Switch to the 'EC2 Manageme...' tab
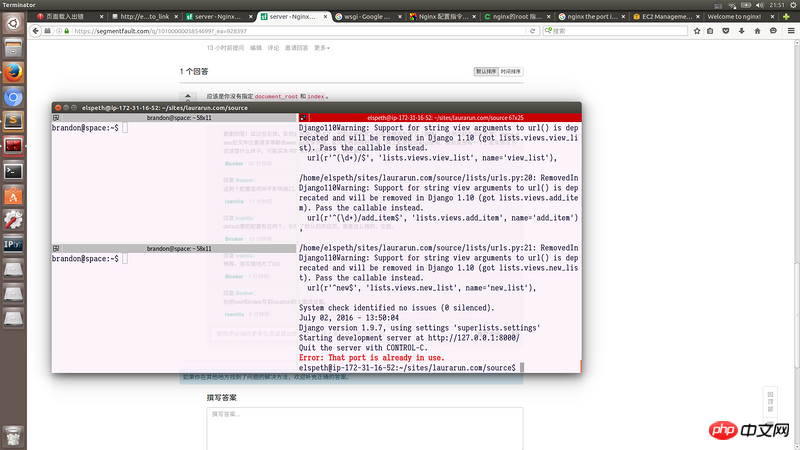Screen dimensions: 800x450 (665, 16)
